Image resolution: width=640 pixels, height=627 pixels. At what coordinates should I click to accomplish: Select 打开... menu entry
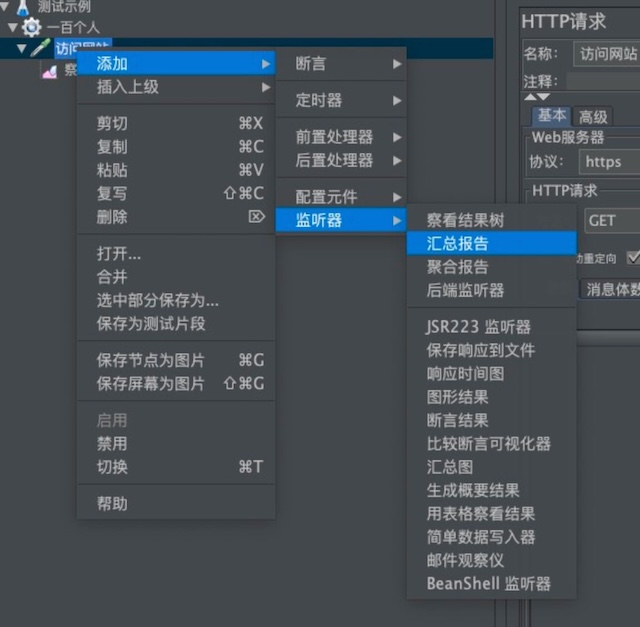[x=176, y=253]
